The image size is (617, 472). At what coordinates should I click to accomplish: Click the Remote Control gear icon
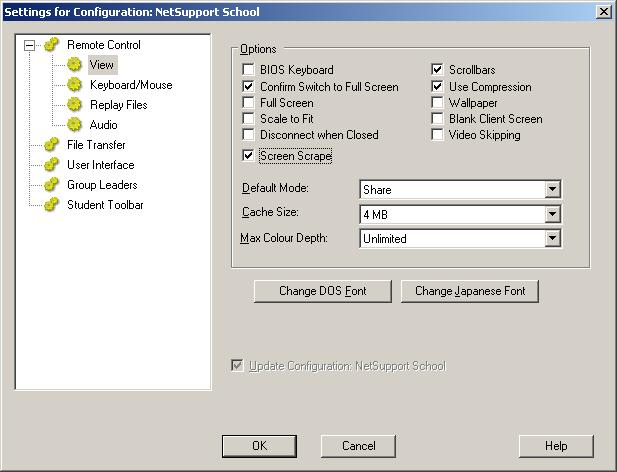[52, 44]
